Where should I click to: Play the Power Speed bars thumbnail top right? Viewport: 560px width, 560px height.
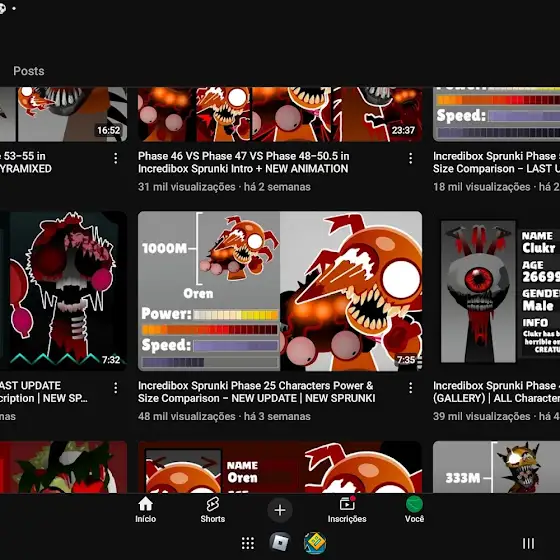(x=496, y=114)
